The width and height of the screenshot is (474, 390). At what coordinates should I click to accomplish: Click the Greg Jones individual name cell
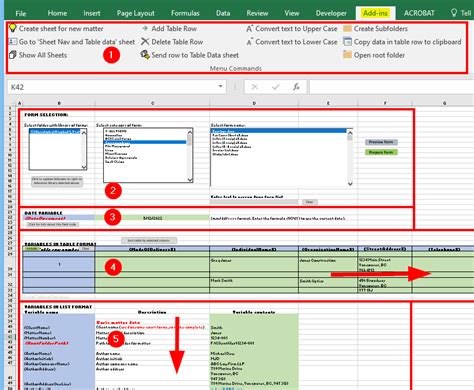[254, 264]
